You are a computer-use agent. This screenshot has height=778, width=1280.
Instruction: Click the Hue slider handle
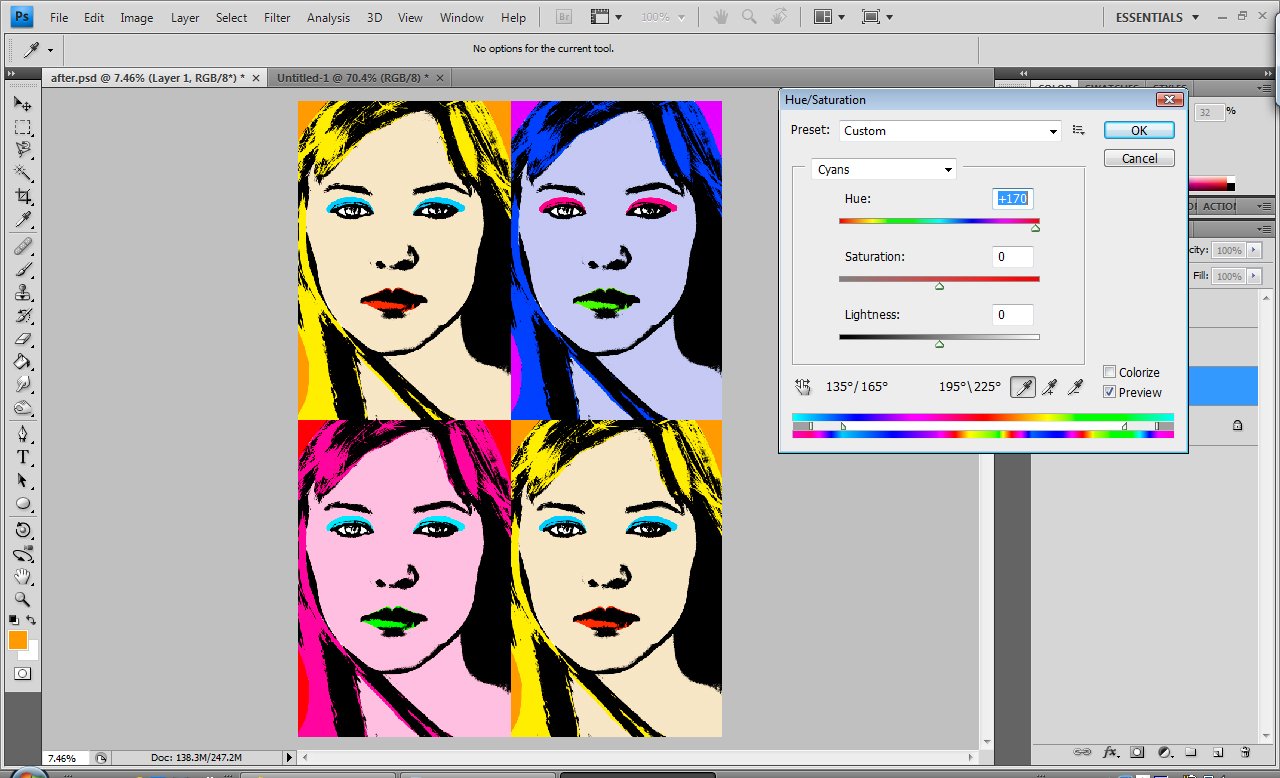[x=1035, y=228]
